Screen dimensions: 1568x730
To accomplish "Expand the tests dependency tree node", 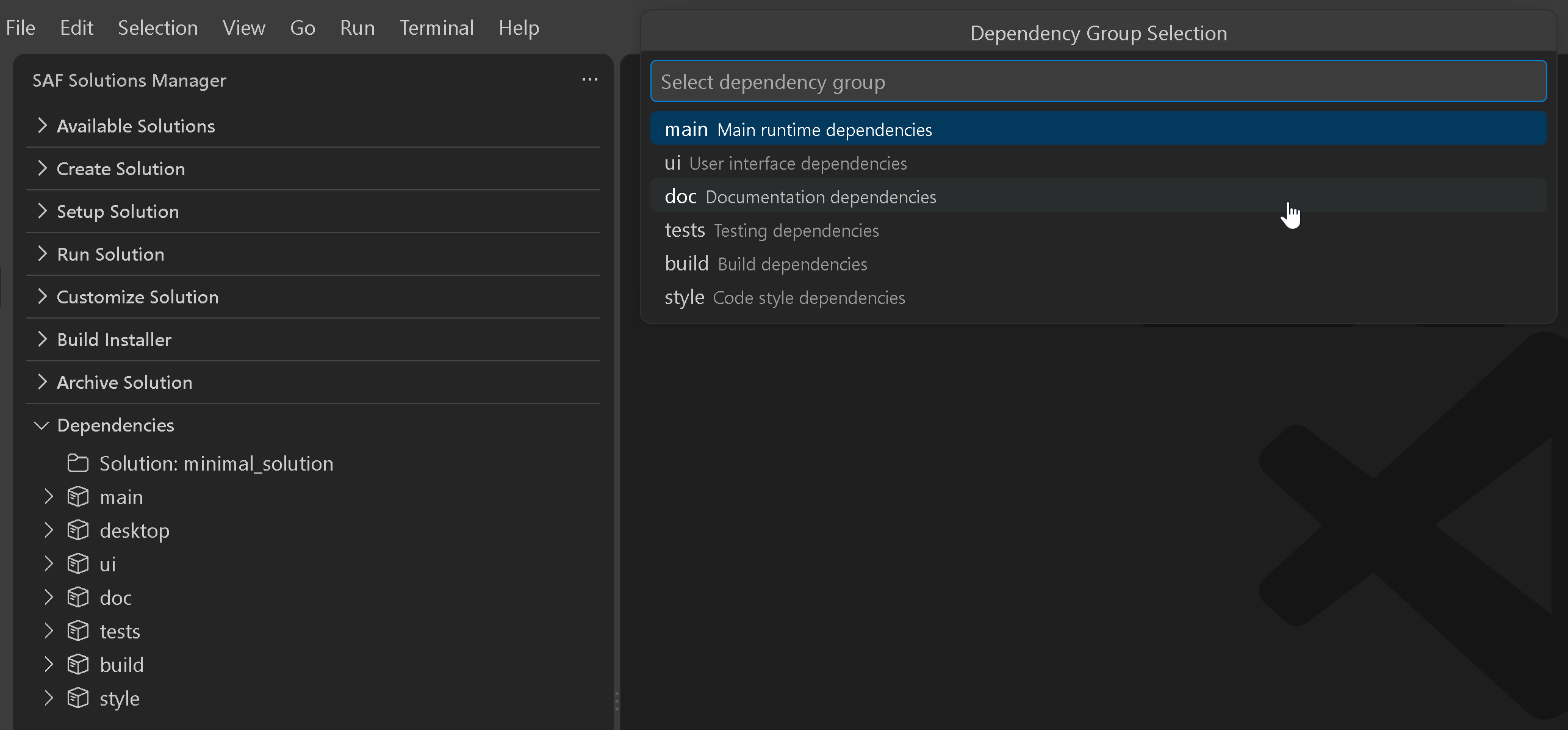I will point(49,631).
